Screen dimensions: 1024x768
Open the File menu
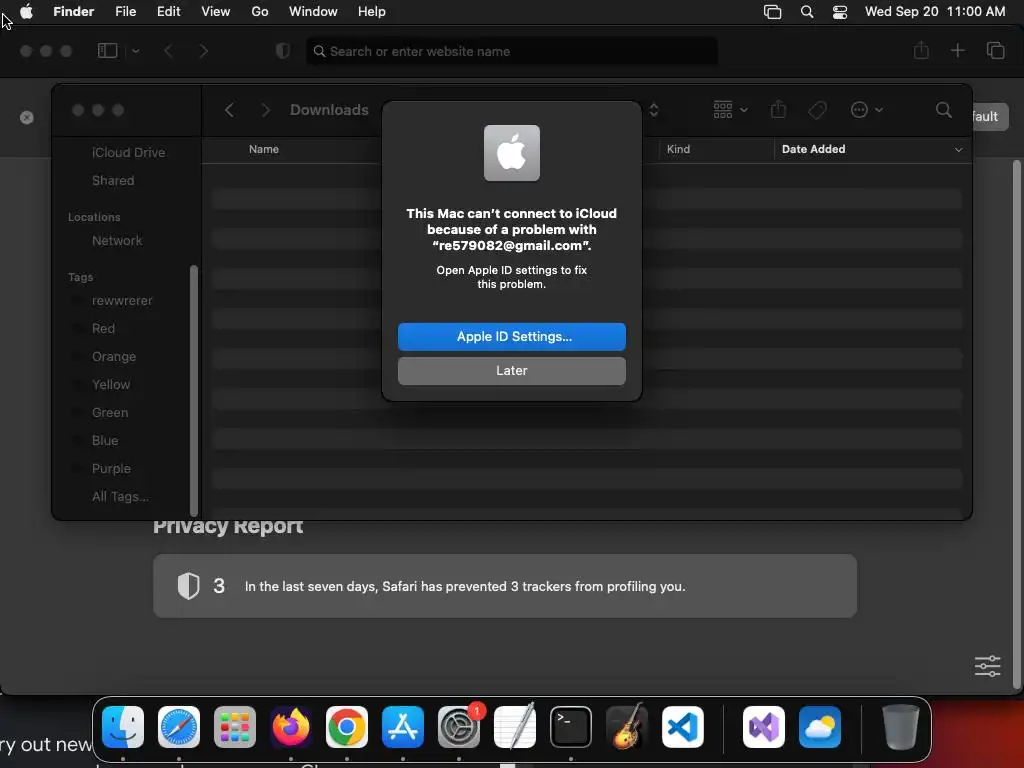pyautogui.click(x=125, y=11)
